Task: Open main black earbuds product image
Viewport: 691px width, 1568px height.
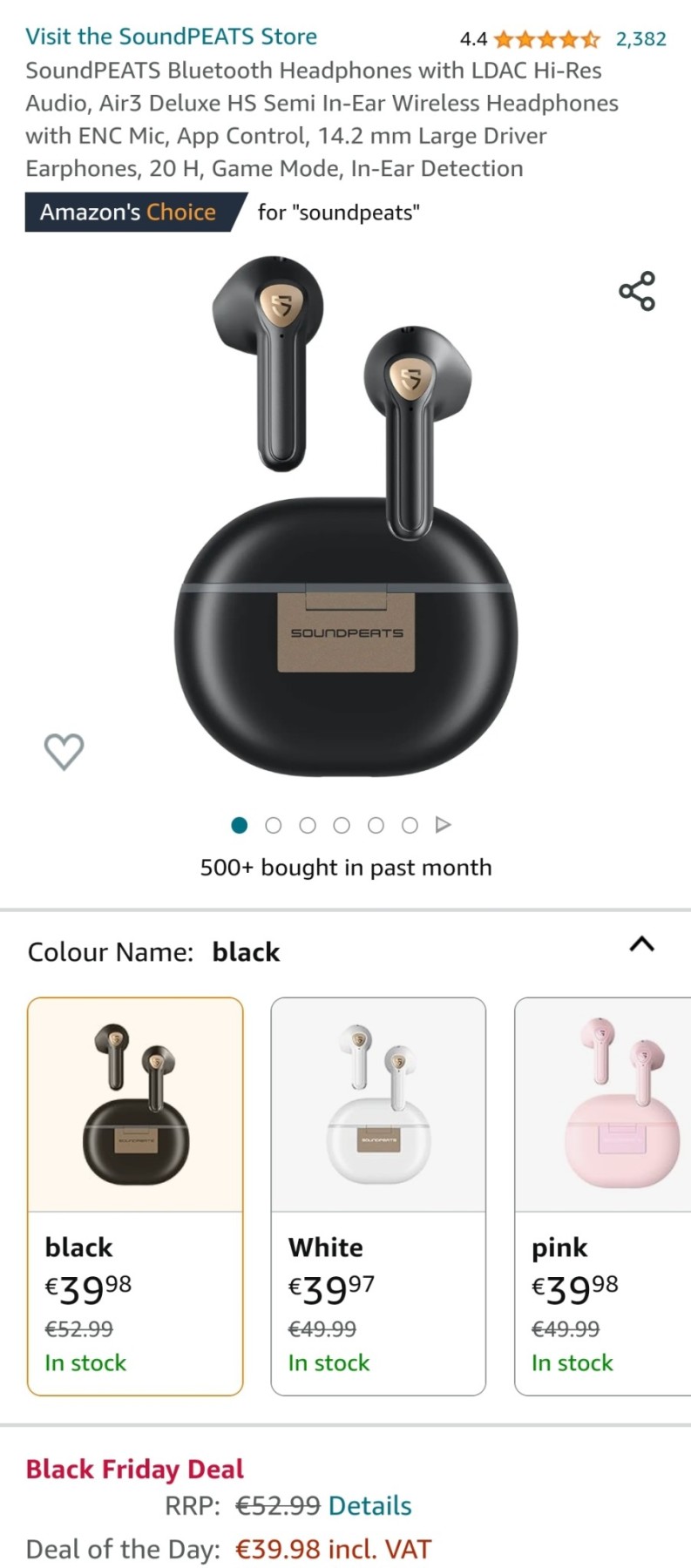Action: pos(346,516)
